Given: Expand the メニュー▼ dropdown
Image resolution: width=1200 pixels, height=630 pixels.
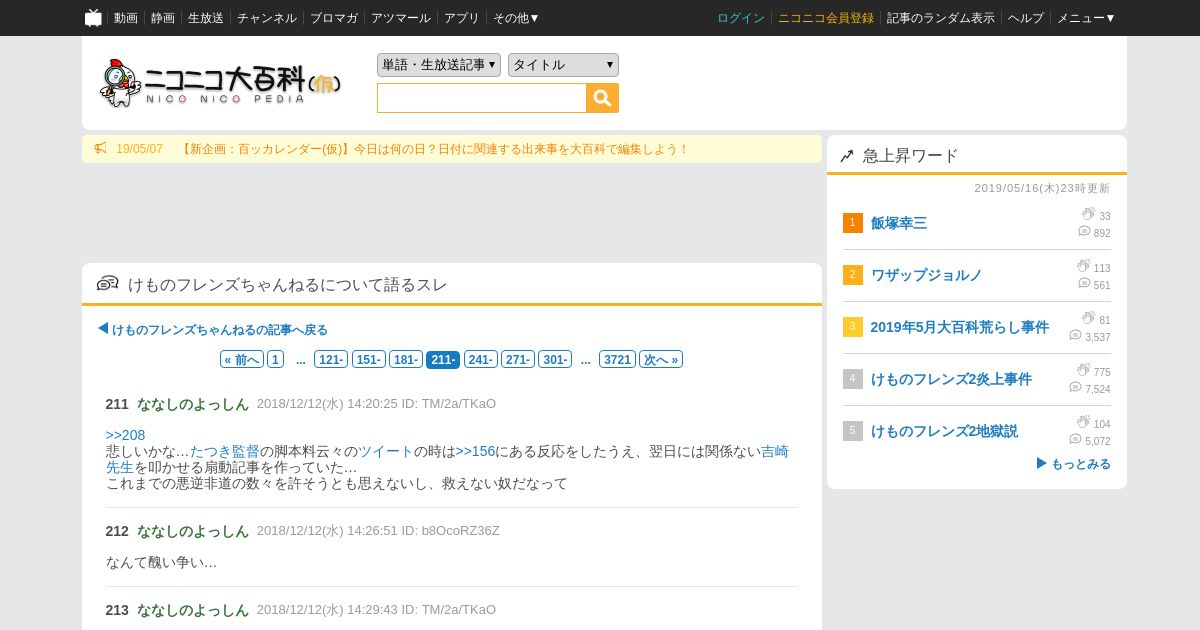Looking at the screenshot, I should [x=1086, y=18].
